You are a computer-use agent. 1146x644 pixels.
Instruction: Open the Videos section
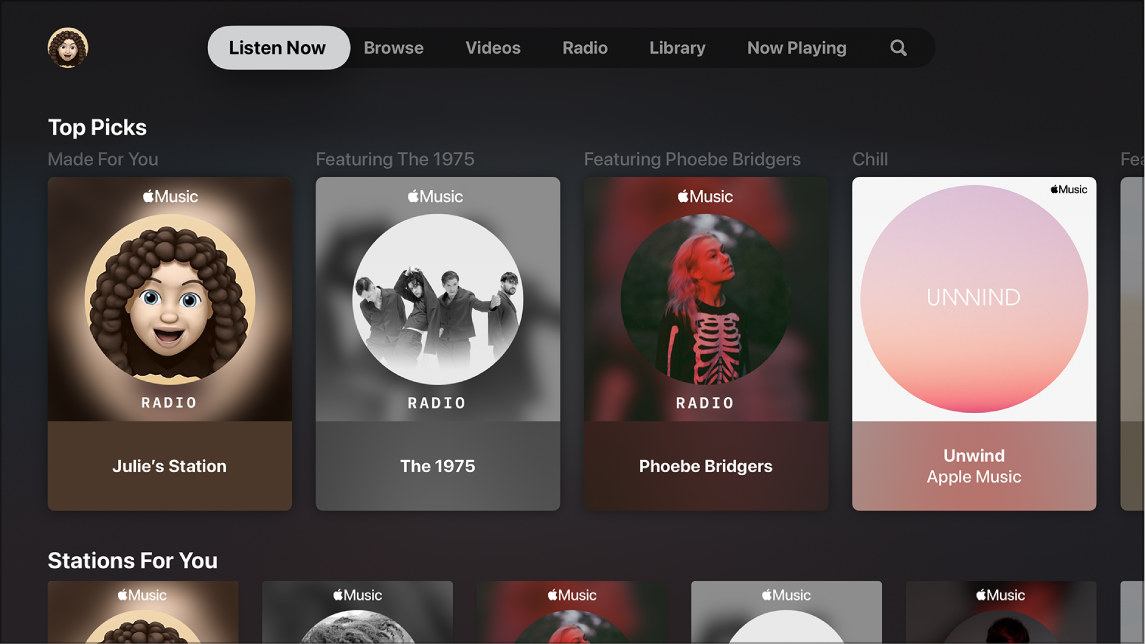click(x=492, y=47)
